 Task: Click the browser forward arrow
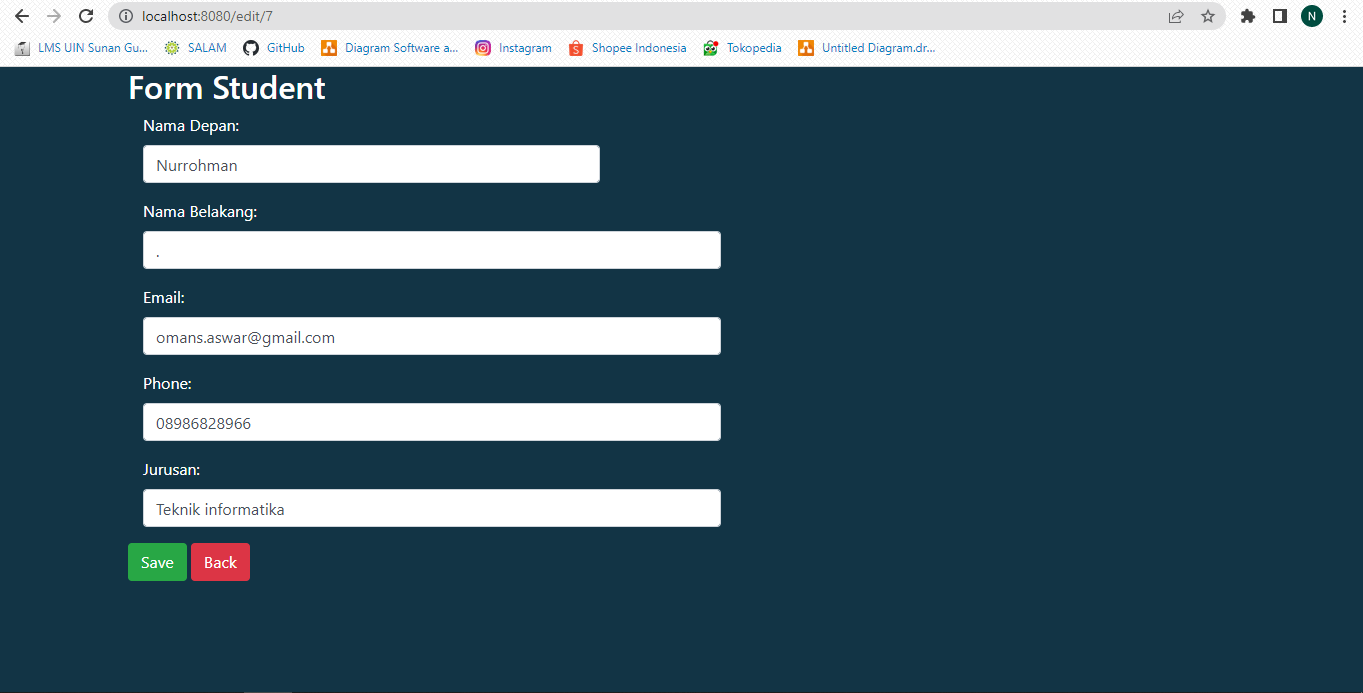pos(54,16)
